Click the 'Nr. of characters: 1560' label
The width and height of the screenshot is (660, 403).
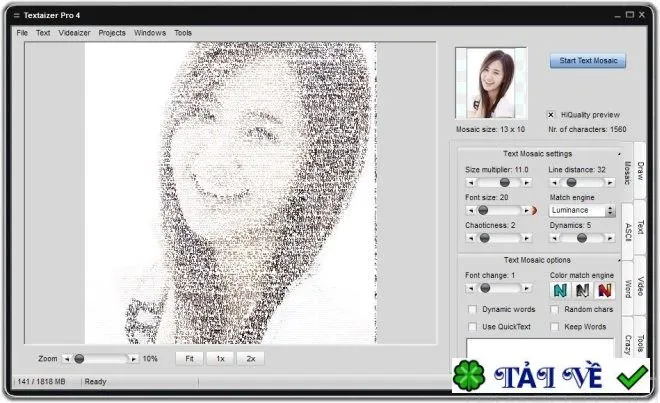587,129
